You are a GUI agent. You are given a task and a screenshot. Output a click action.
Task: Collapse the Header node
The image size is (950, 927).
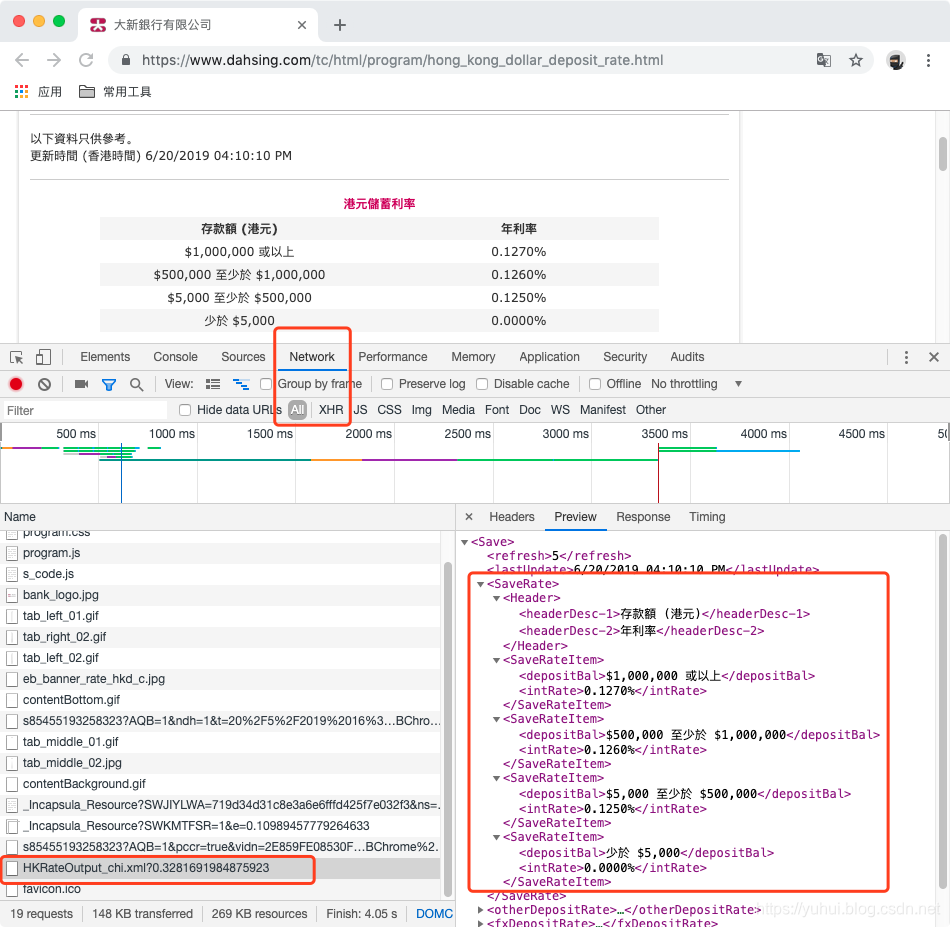coord(496,598)
